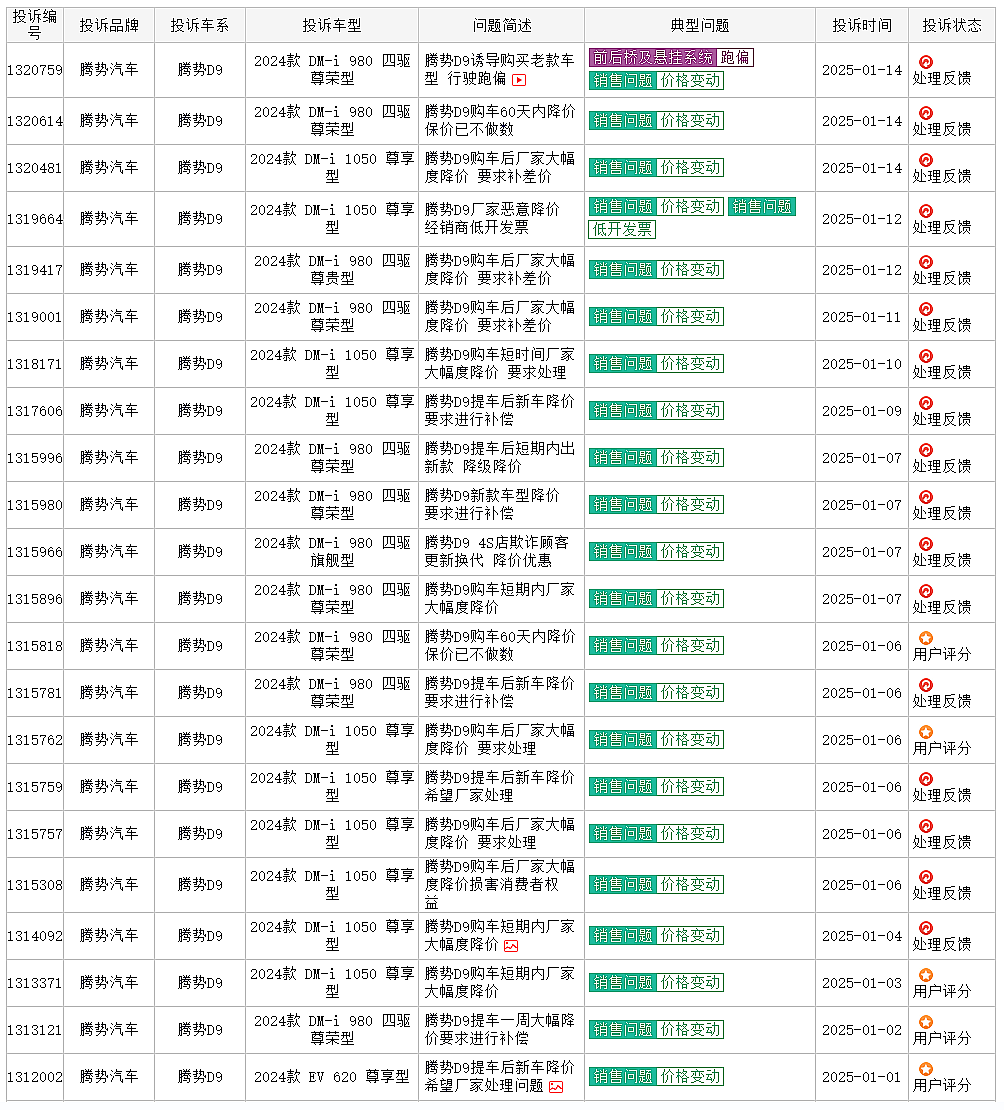Click 价格变动 tag for complaint 1315308
Image resolution: width=1005 pixels, height=1111 pixels.
[x=690, y=885]
